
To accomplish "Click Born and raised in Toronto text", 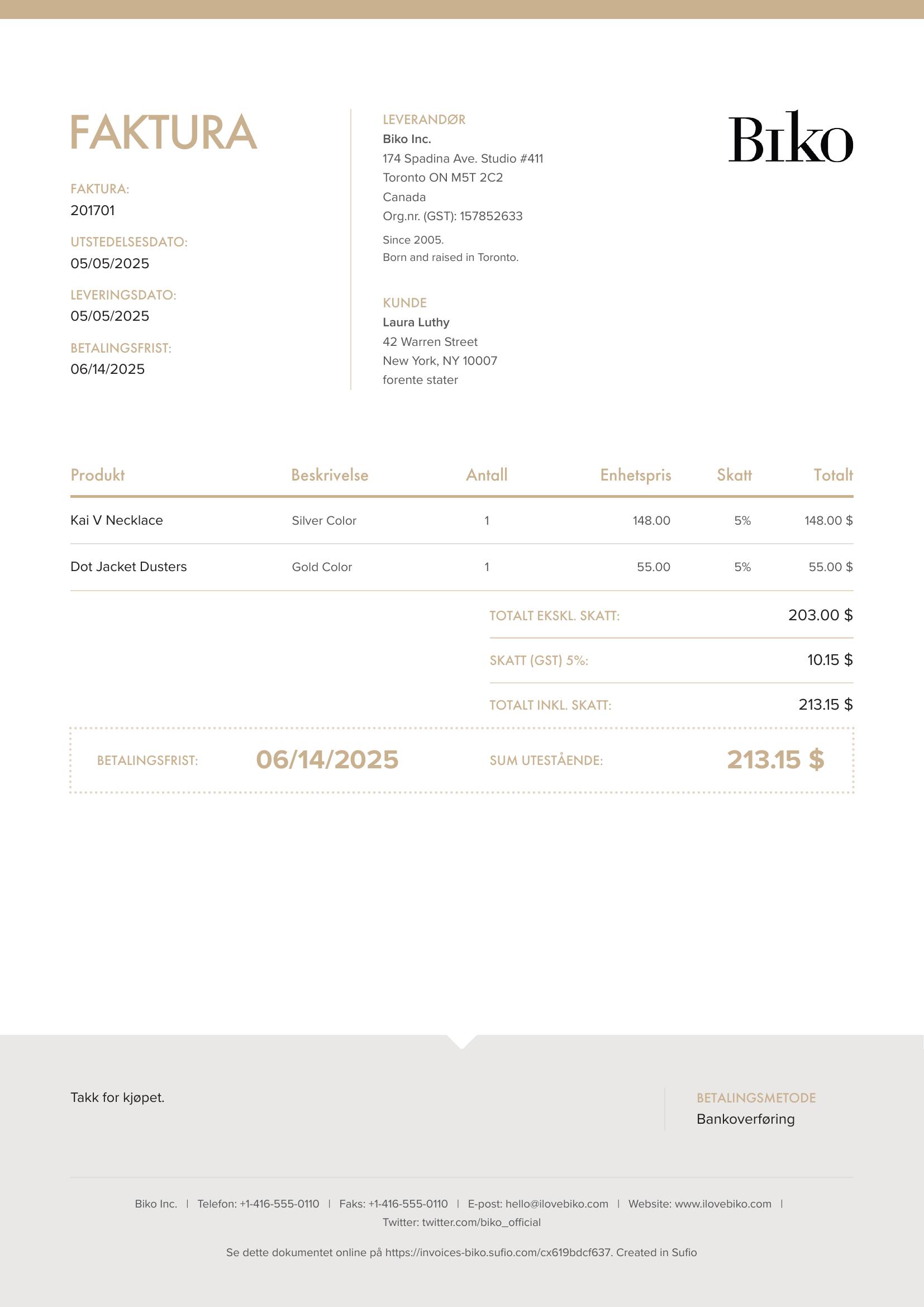I will pyautogui.click(x=451, y=257).
